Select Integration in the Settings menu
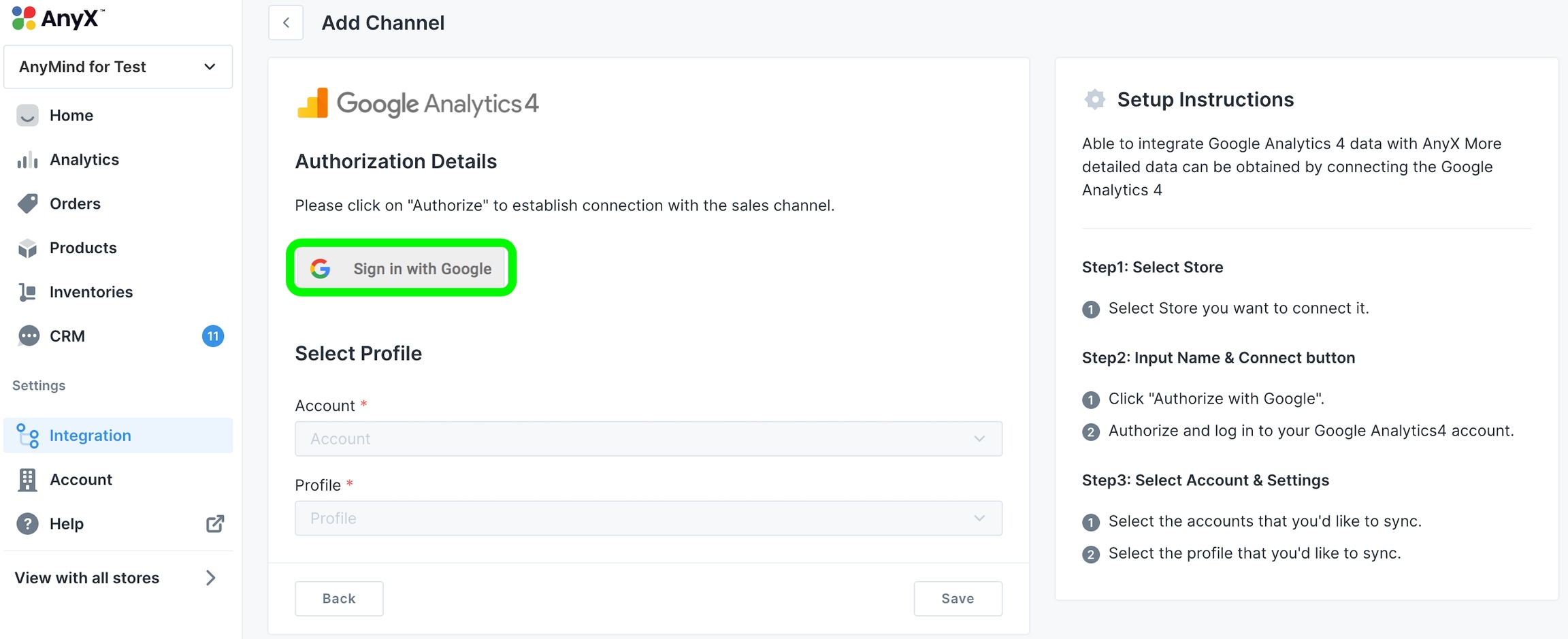 (91, 436)
